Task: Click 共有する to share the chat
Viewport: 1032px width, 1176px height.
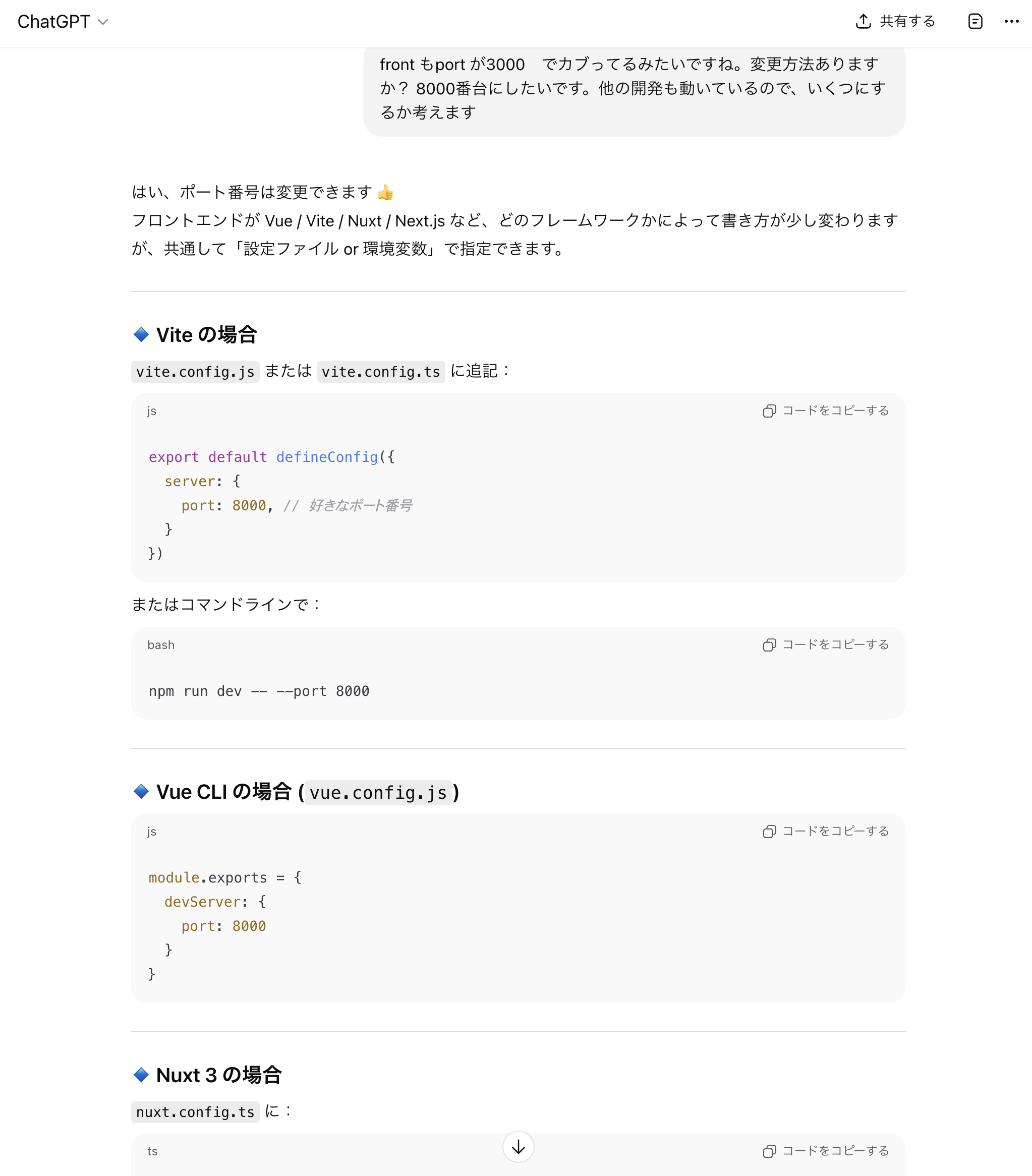Action: (x=906, y=21)
